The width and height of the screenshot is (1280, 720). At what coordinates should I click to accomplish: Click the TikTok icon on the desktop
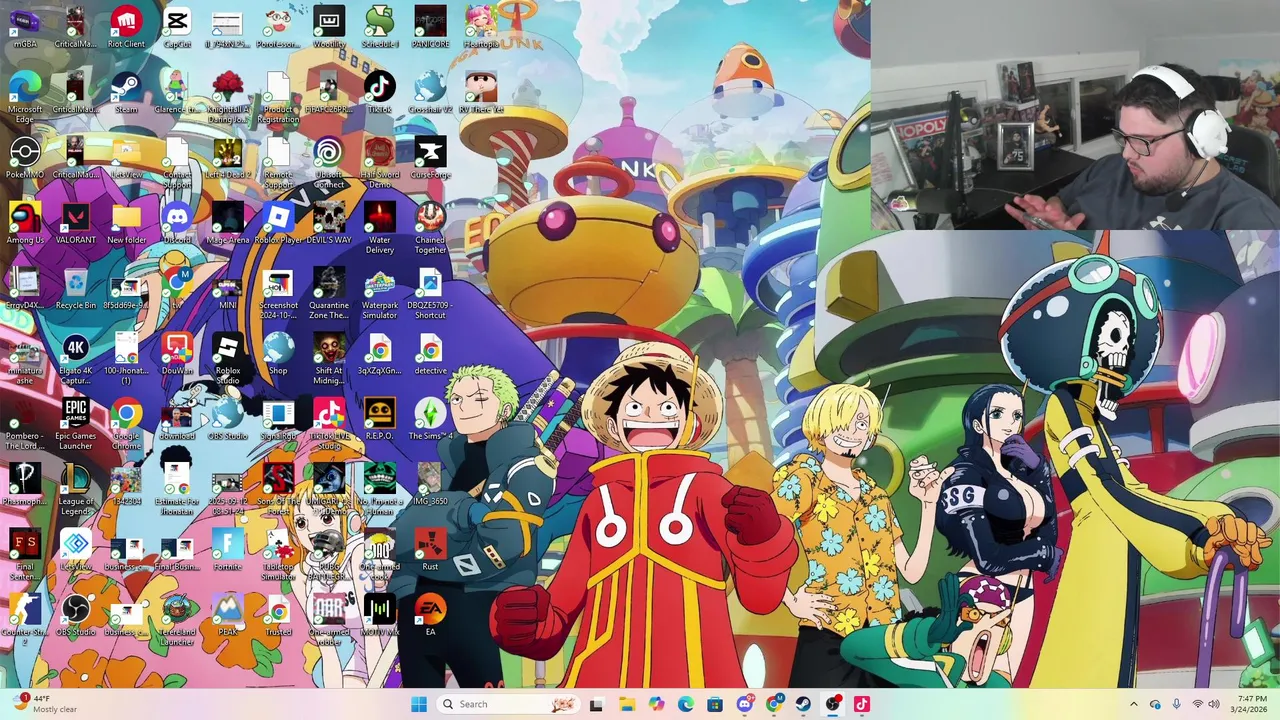[379, 92]
